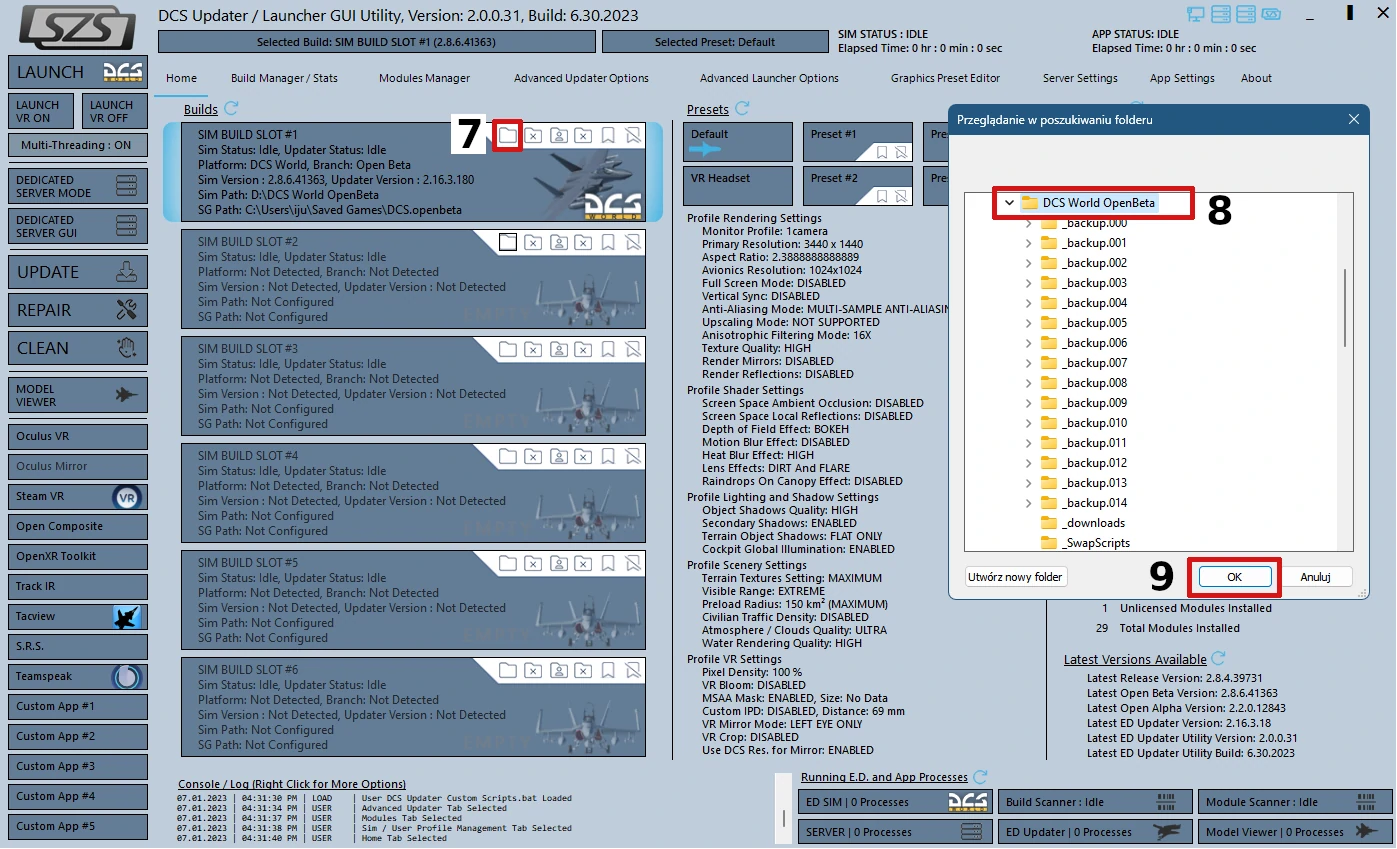Refresh the Builds list
This screenshot has width=1397, height=849.
pos(231,109)
